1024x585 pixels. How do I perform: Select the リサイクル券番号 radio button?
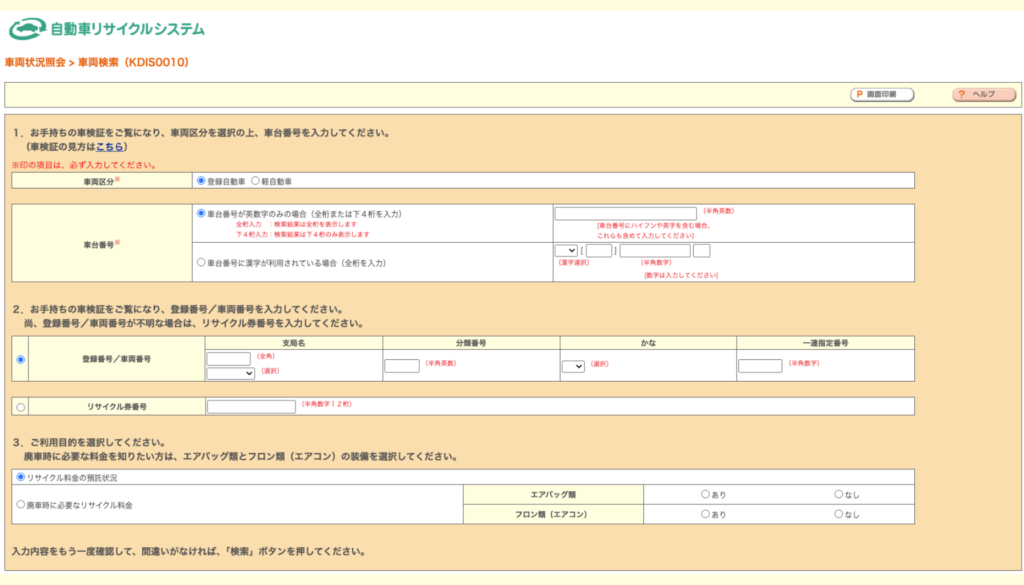pyautogui.click(x=21, y=407)
